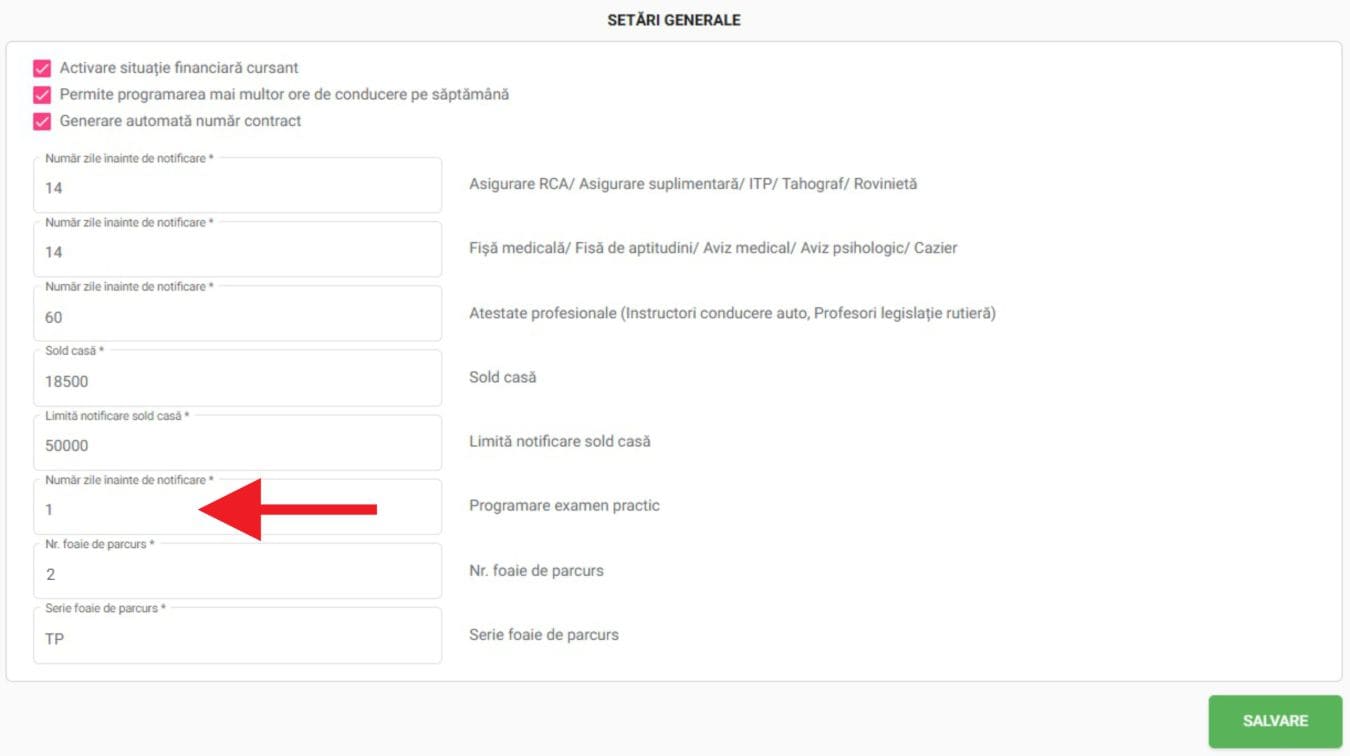Click the SETĂRI GENERALE heading
The height and width of the screenshot is (756, 1350).
click(674, 20)
